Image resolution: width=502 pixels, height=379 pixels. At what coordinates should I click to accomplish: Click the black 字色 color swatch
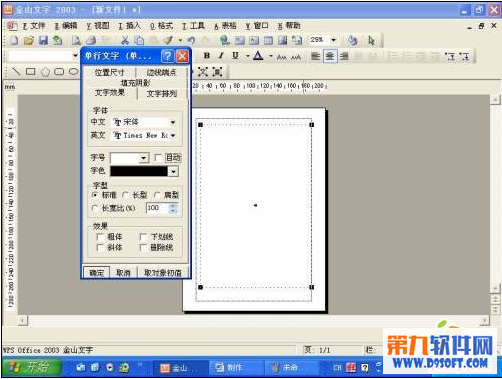139,171
